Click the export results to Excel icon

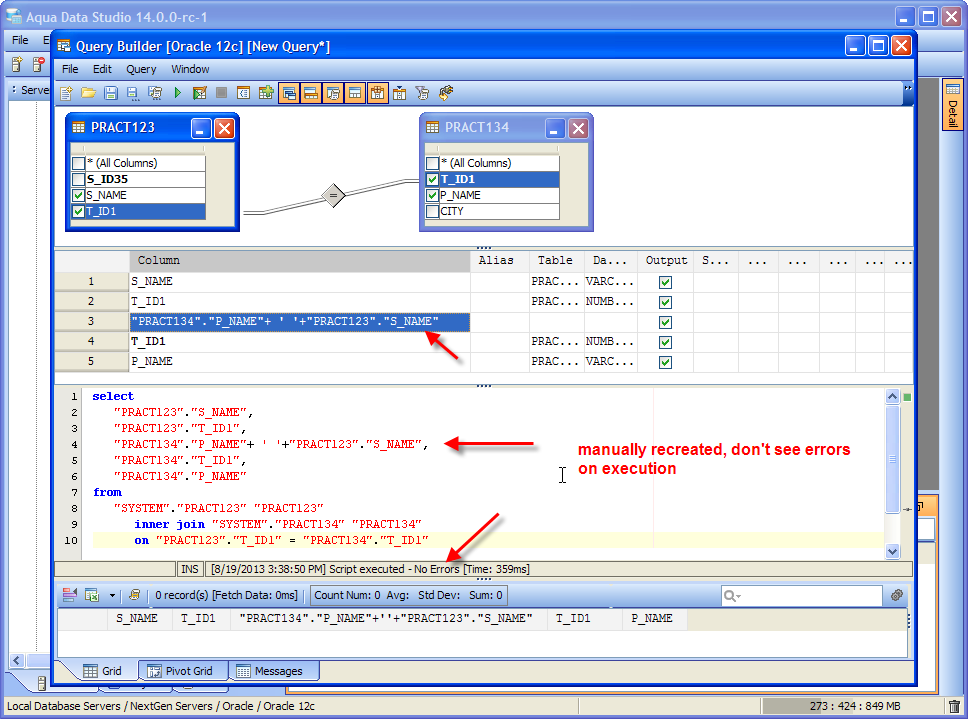pos(92,595)
